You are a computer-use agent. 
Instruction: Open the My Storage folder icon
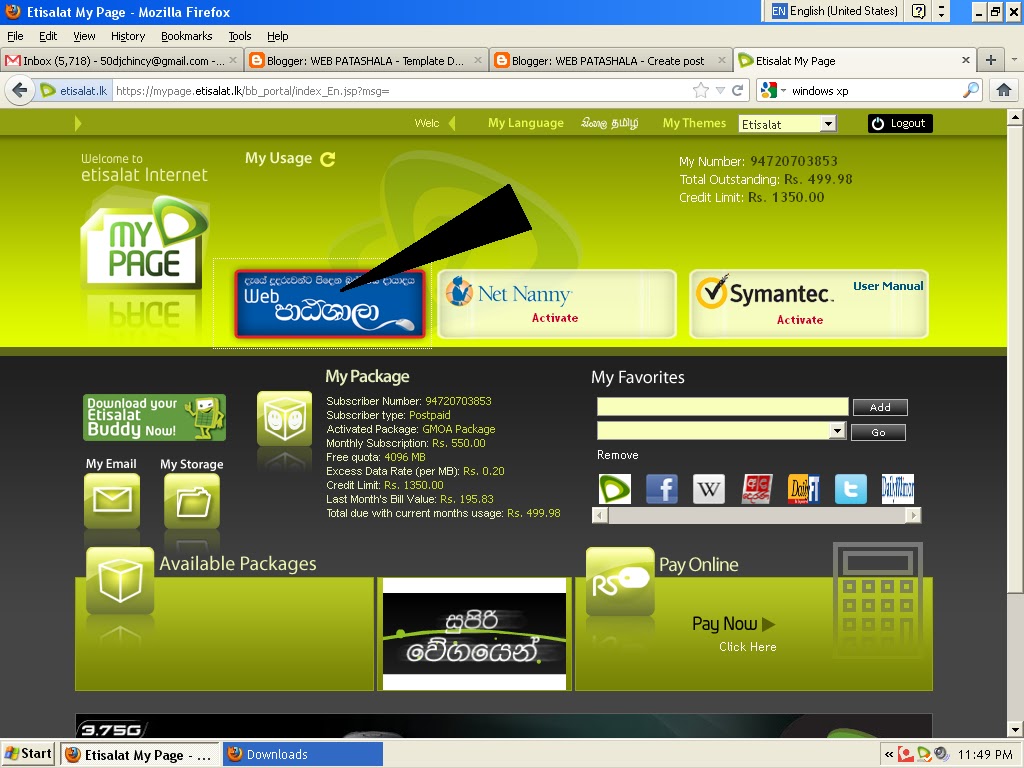191,500
